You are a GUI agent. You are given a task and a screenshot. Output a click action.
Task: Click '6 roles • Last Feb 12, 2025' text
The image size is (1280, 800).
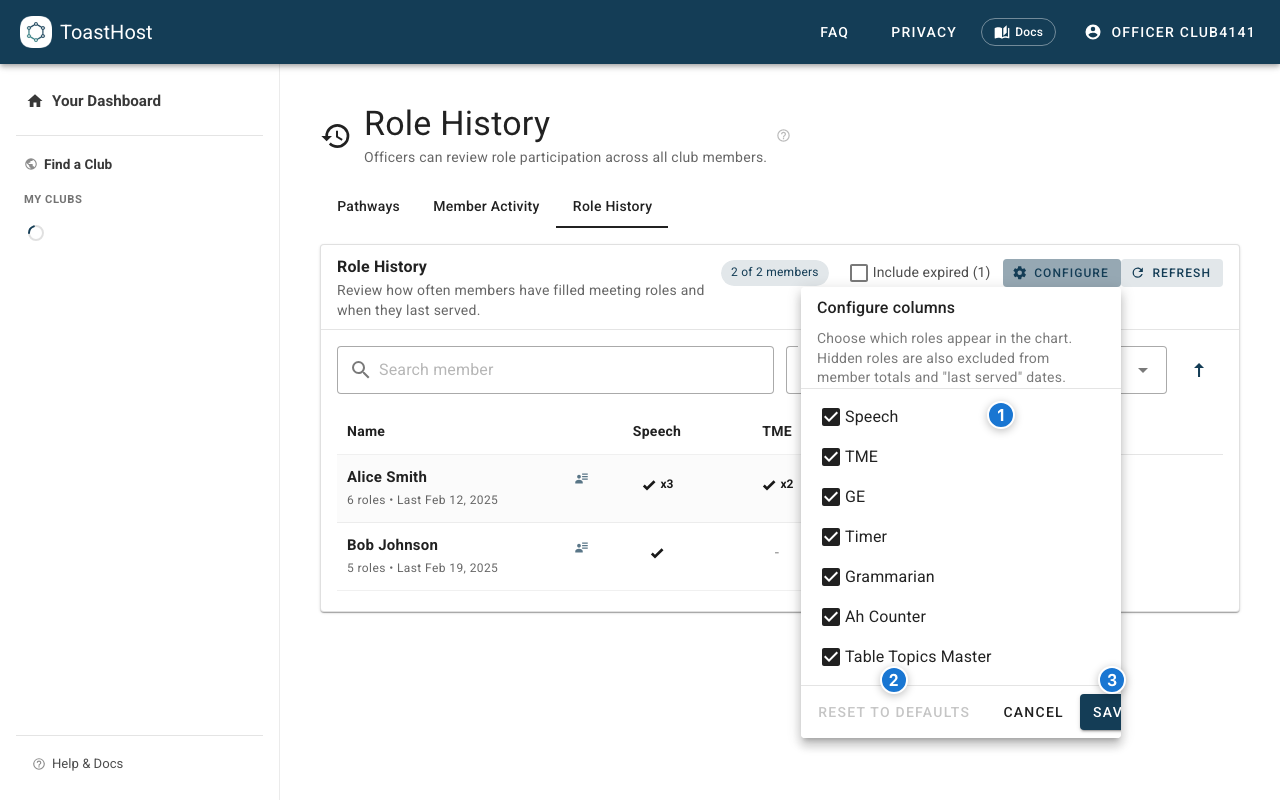click(x=422, y=500)
